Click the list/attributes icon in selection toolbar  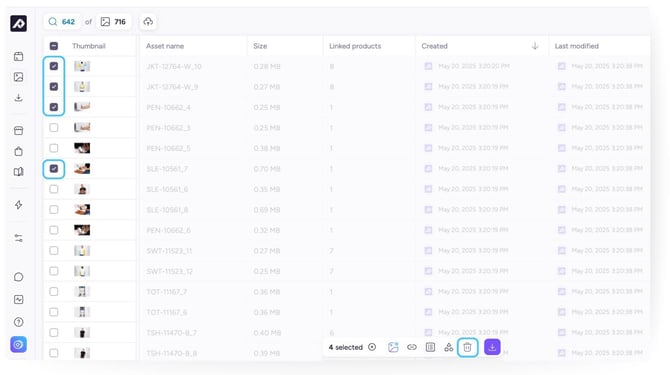(430, 347)
